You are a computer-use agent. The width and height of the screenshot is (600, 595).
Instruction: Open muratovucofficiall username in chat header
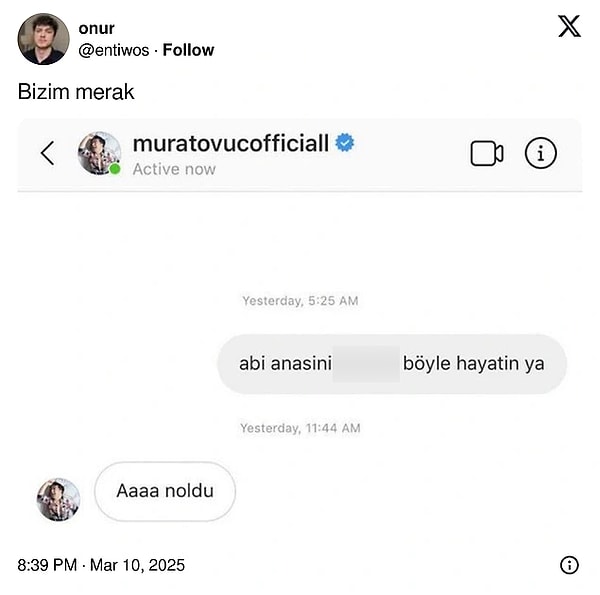(x=231, y=144)
